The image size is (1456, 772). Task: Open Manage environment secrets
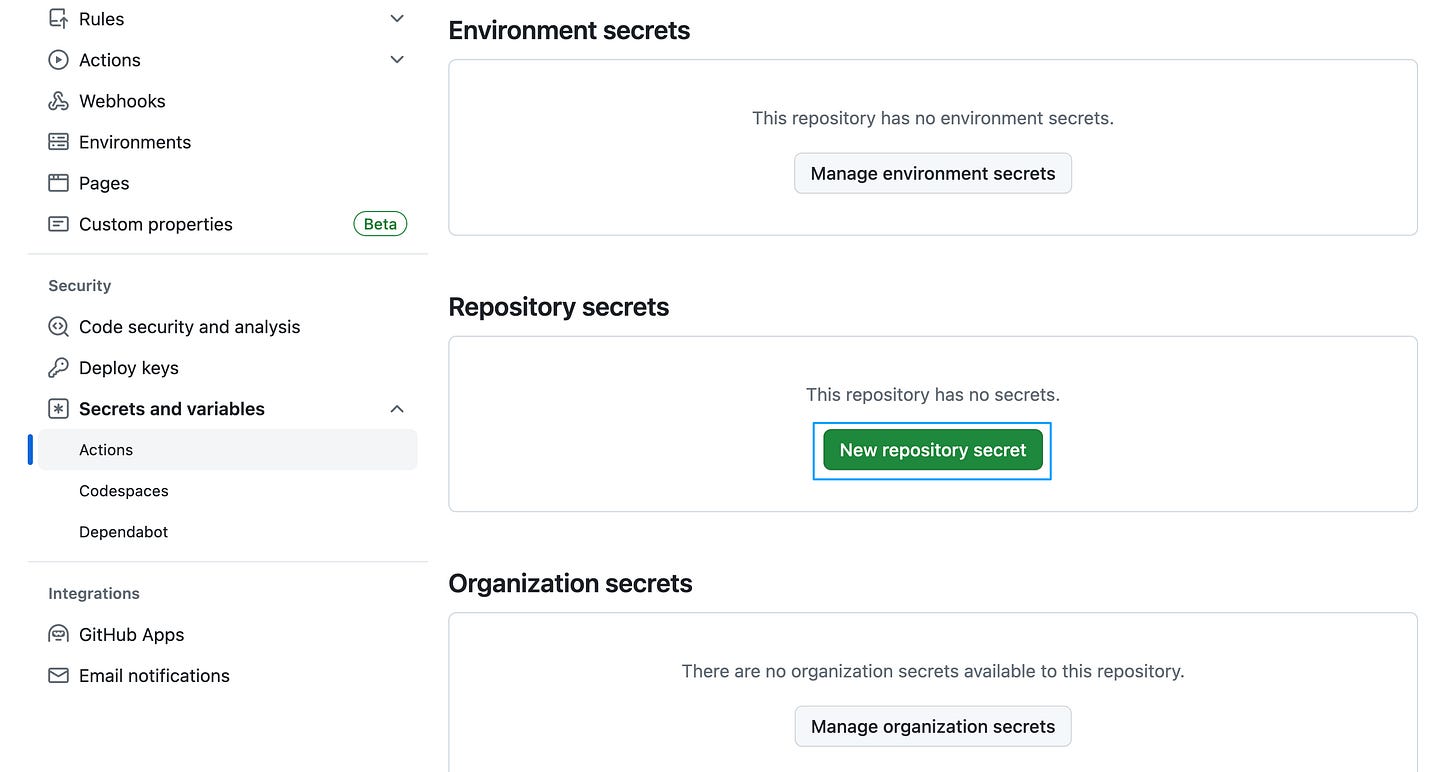pos(932,173)
